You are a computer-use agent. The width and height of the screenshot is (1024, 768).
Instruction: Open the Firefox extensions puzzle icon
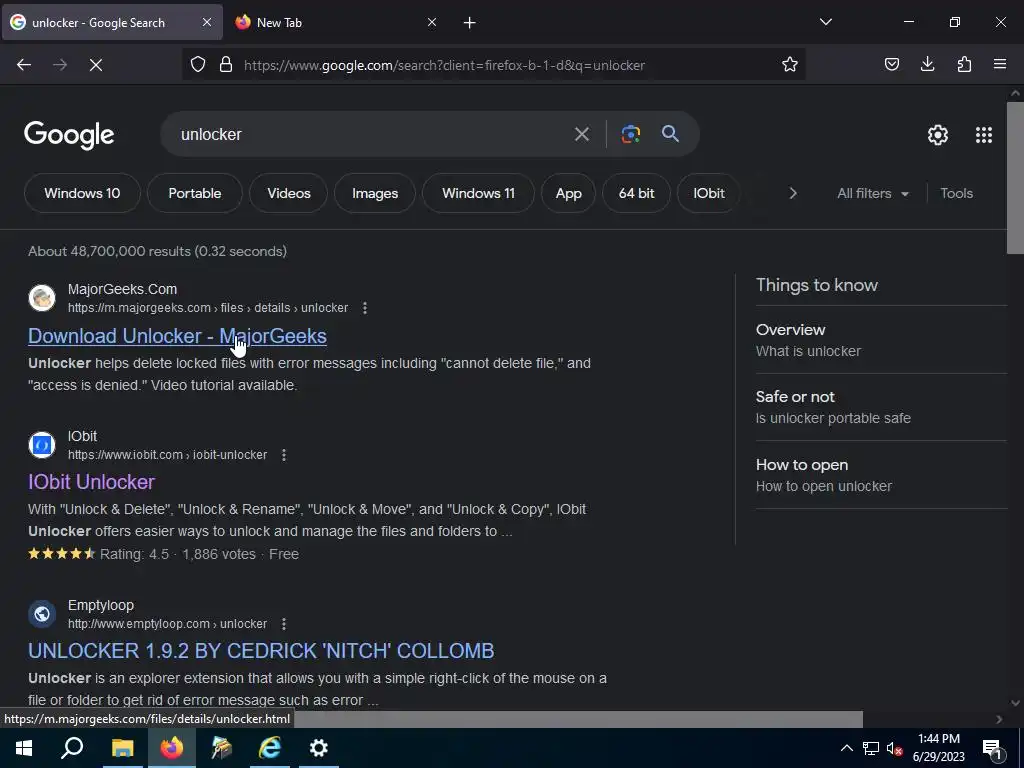click(x=964, y=64)
